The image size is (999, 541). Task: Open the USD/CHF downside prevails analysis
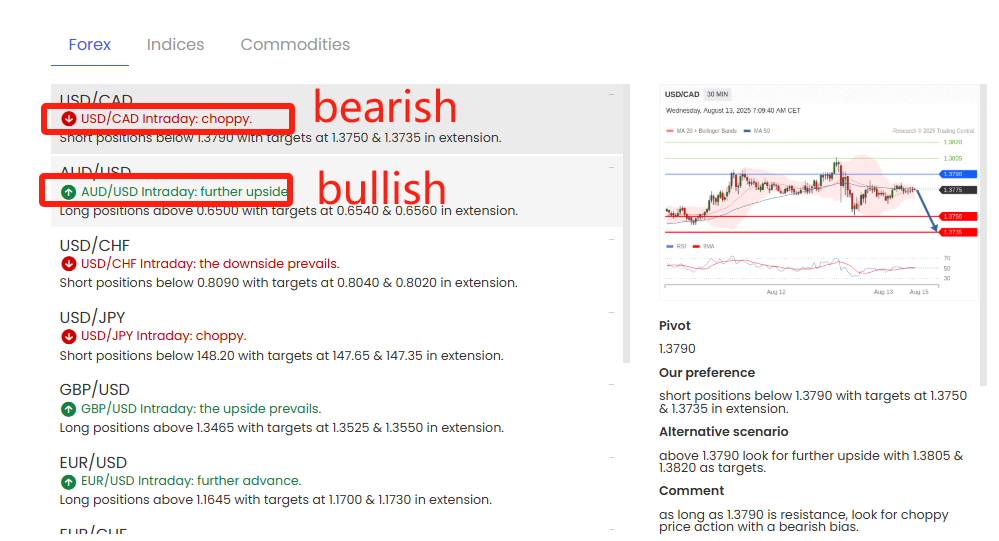[210, 264]
